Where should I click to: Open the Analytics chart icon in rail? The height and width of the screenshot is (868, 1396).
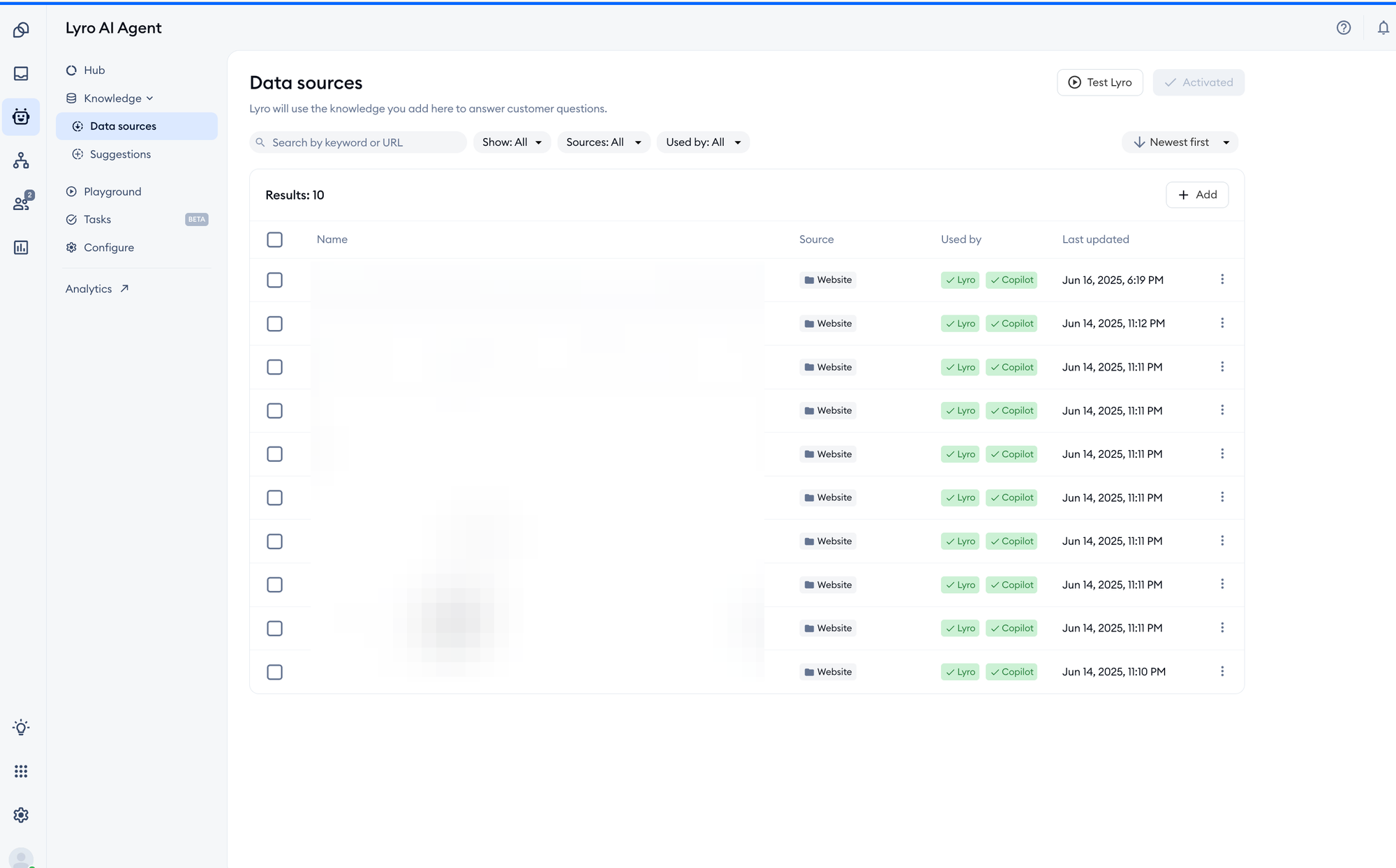tap(21, 248)
